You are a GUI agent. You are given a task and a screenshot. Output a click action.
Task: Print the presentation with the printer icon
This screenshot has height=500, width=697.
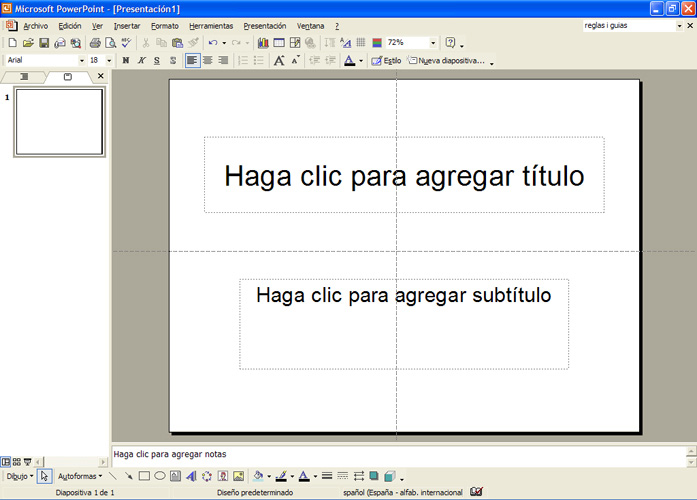[x=95, y=43]
